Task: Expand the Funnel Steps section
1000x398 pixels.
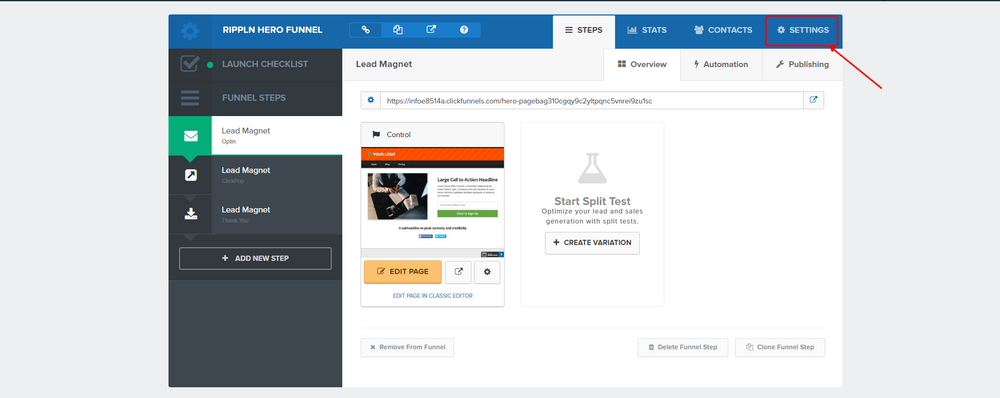Action: point(255,98)
